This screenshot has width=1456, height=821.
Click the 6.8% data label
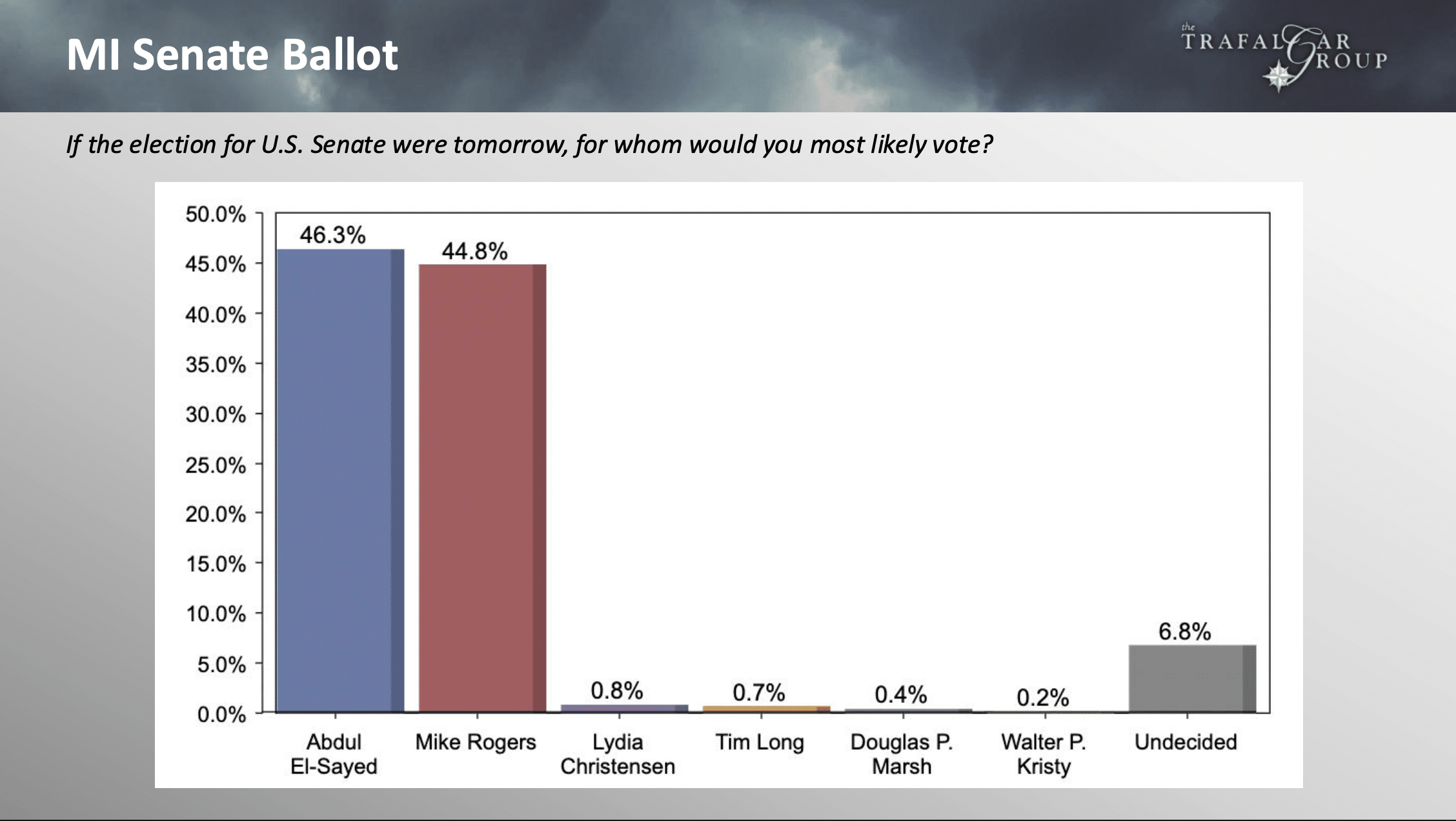click(x=1184, y=631)
